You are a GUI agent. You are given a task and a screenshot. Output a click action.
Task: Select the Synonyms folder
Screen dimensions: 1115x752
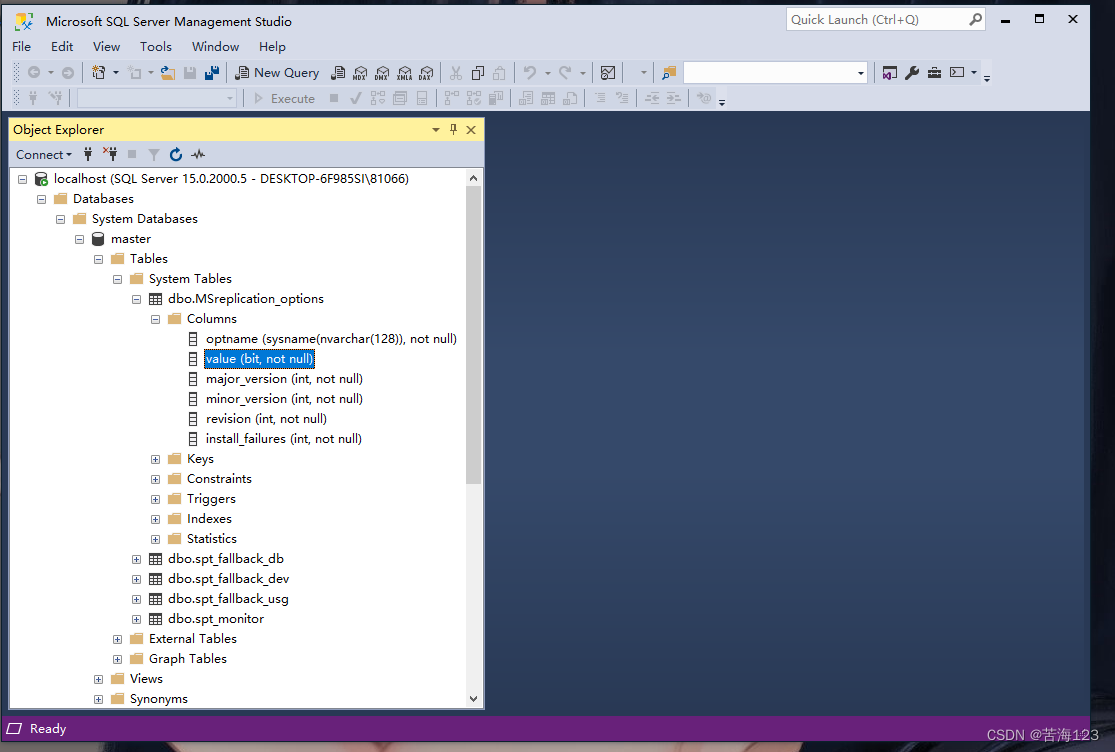(158, 699)
